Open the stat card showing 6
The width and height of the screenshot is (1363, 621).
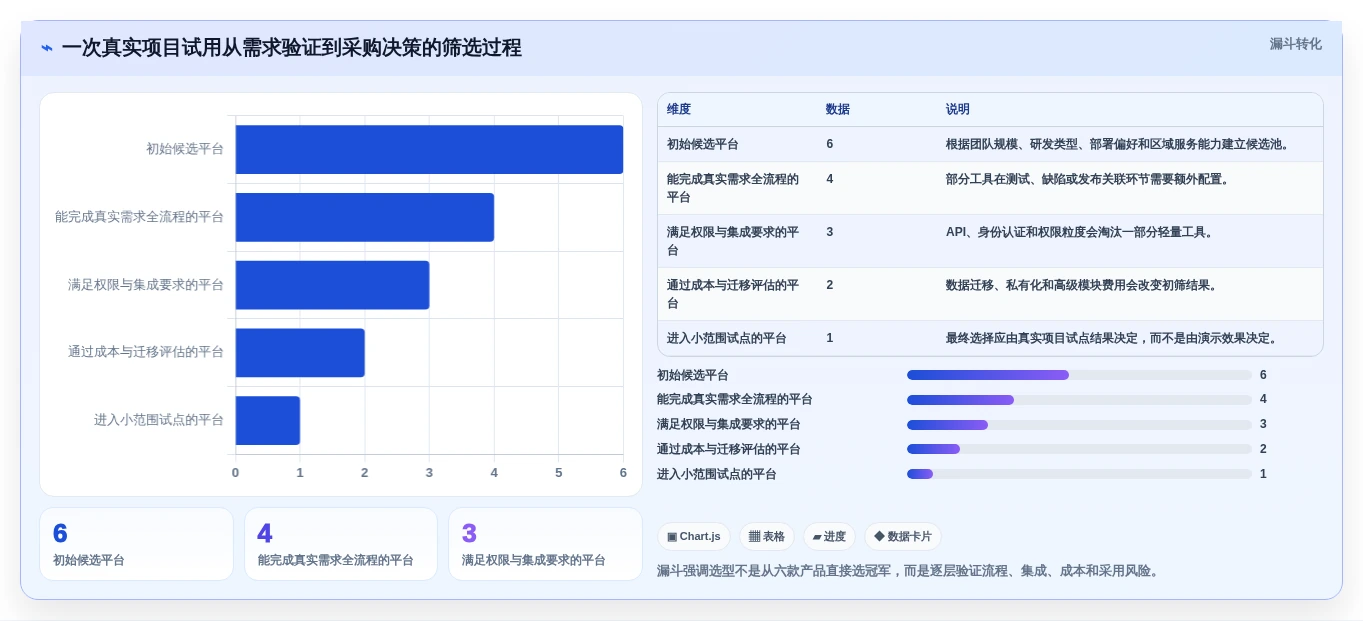(137, 544)
